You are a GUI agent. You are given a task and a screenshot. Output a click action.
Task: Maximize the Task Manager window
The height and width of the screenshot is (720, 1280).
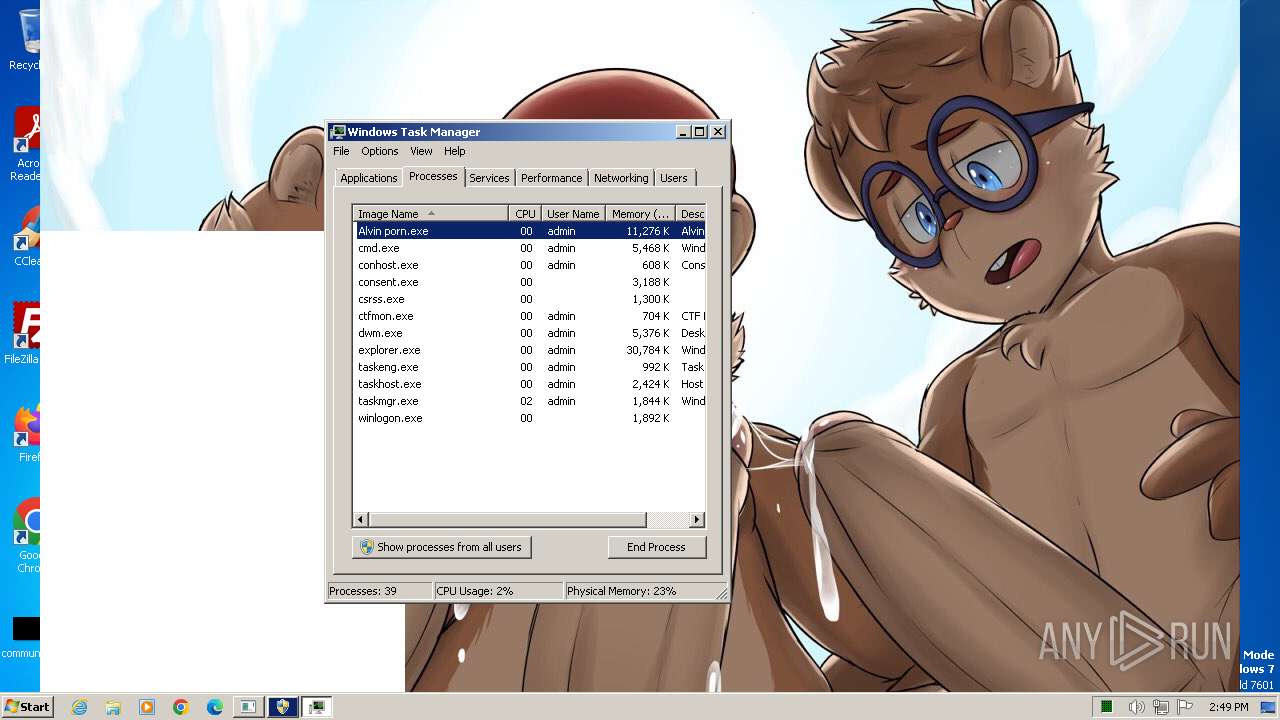699,132
